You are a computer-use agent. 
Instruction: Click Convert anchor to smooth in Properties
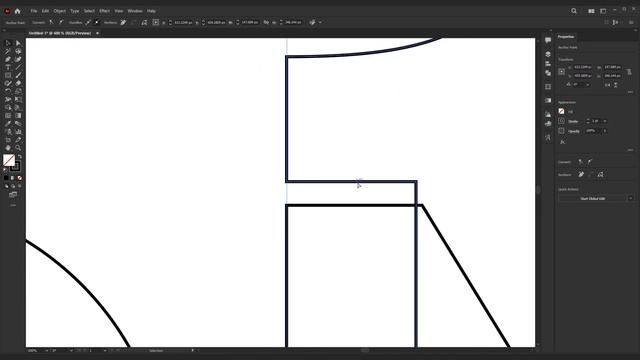[590, 162]
